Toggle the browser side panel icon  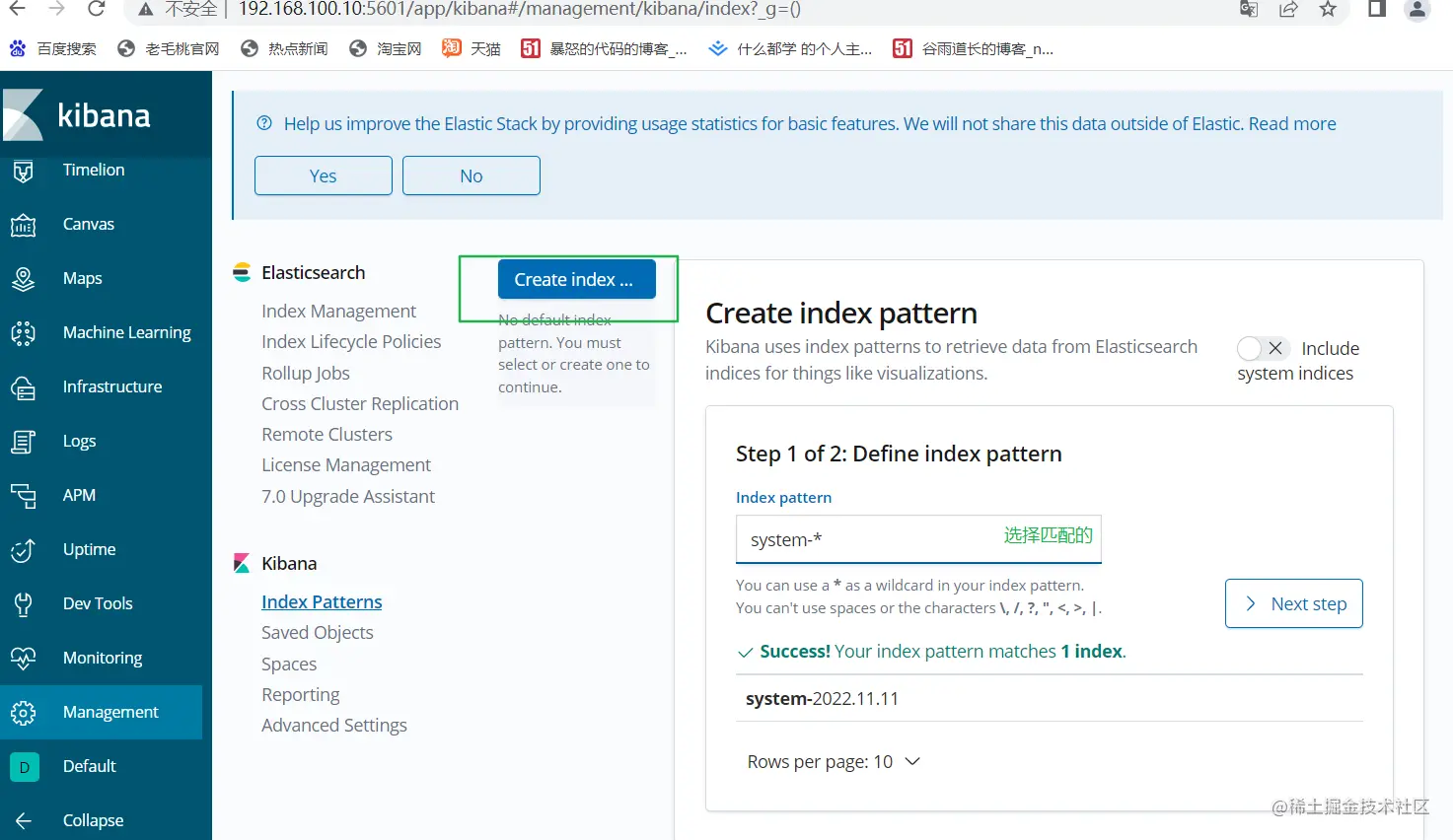[x=1377, y=9]
